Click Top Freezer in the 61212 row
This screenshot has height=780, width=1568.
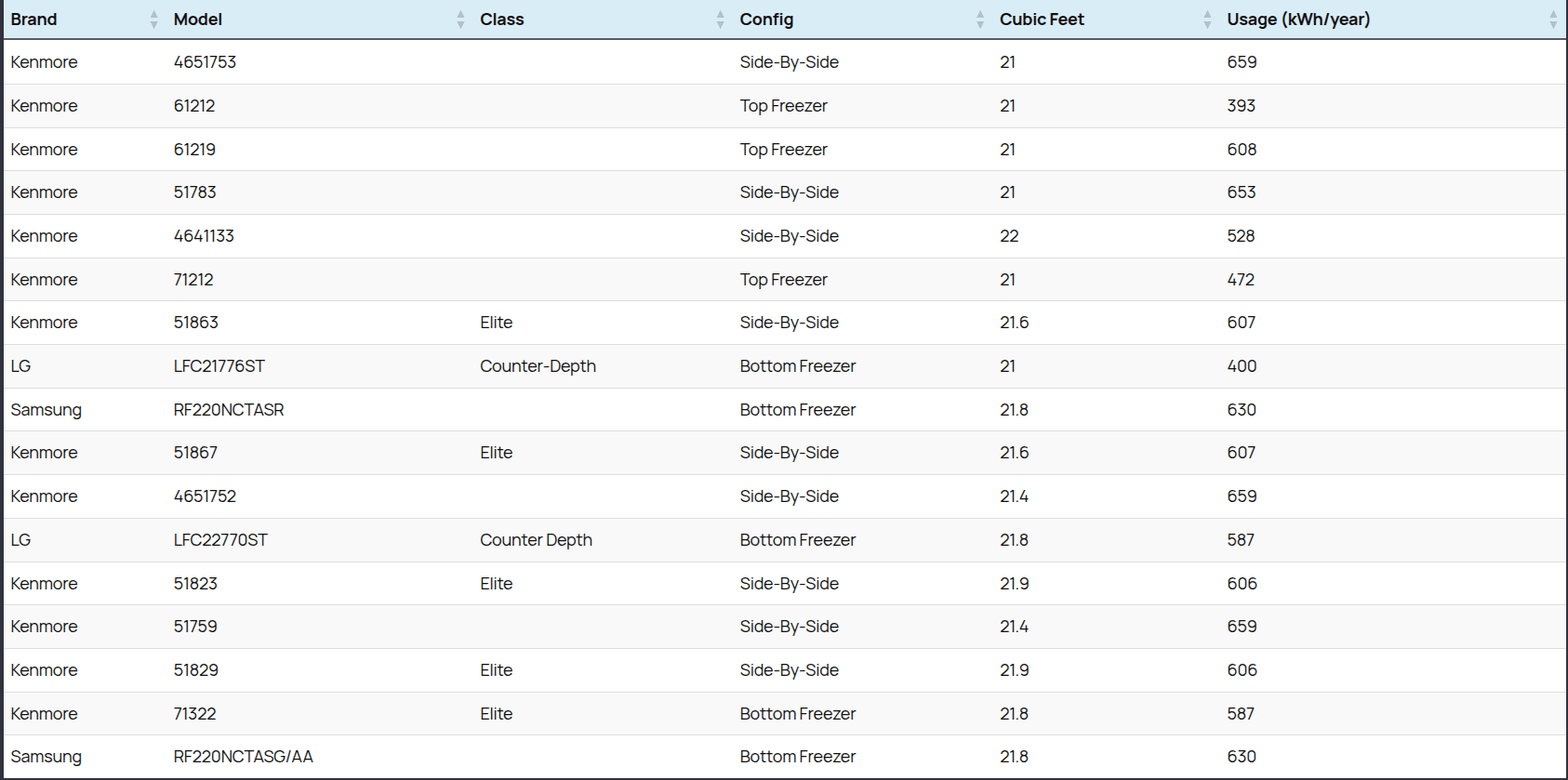click(783, 106)
